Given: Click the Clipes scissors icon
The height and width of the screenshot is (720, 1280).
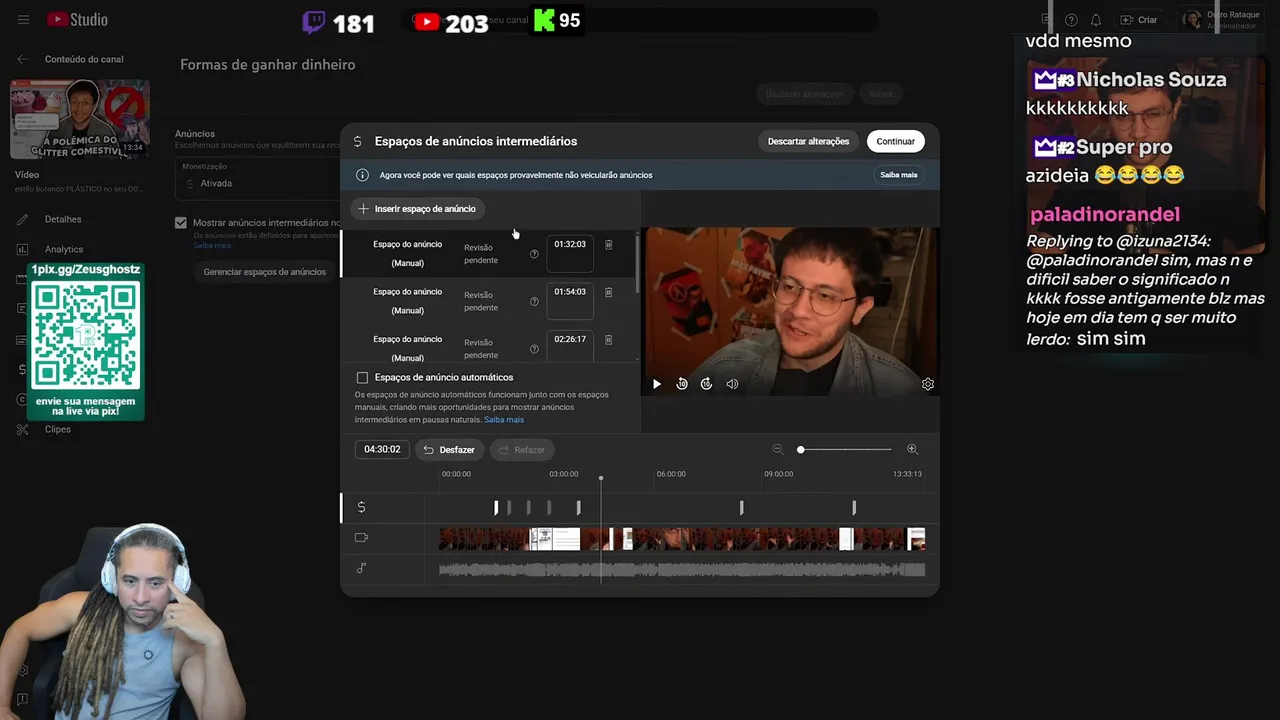Looking at the screenshot, I should click(23, 429).
